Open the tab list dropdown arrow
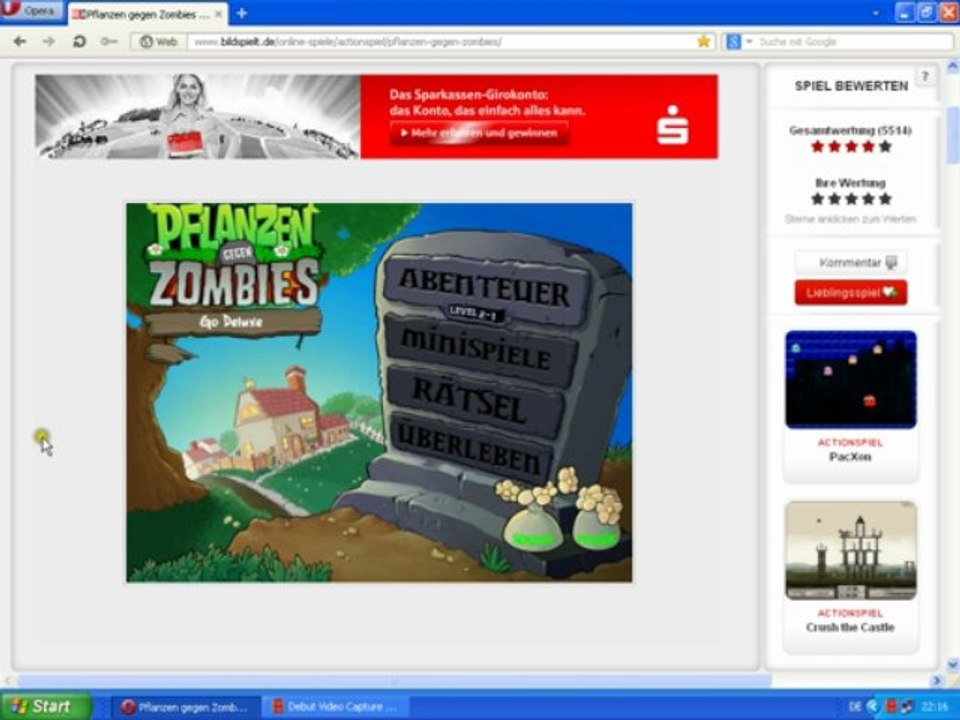Viewport: 960px width, 720px height. 876,13
